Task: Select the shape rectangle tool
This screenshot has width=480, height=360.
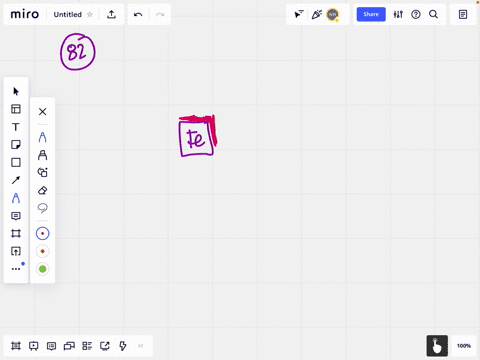Action: pos(16,162)
